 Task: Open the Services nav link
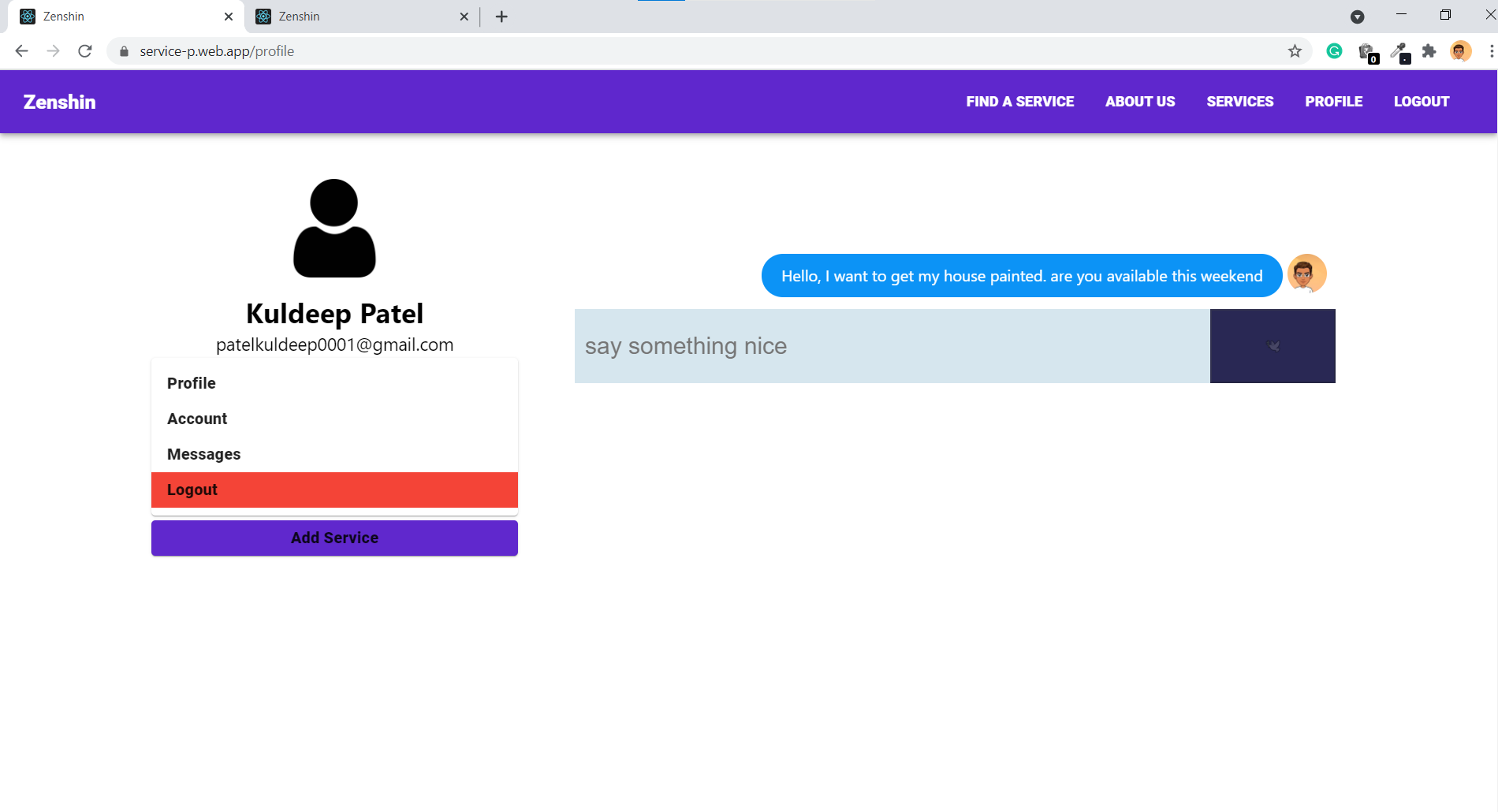coord(1239,102)
